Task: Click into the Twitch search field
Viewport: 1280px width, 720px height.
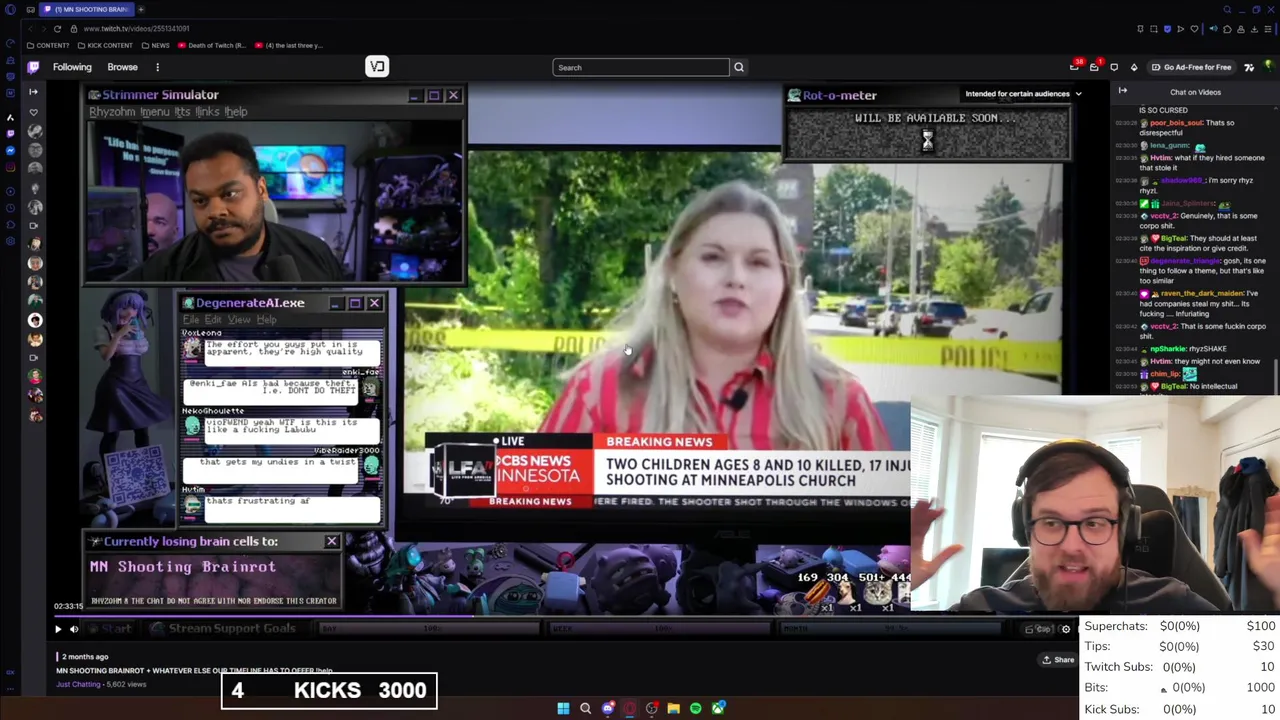Action: click(641, 67)
